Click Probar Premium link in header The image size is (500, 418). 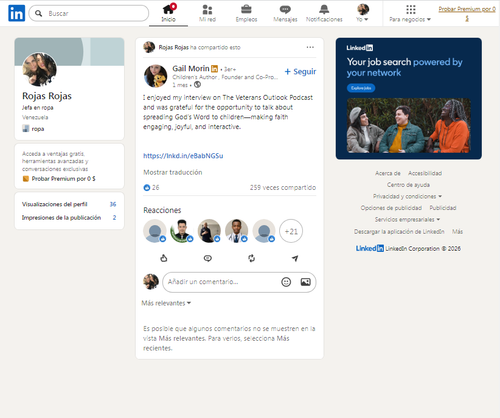tap(467, 13)
